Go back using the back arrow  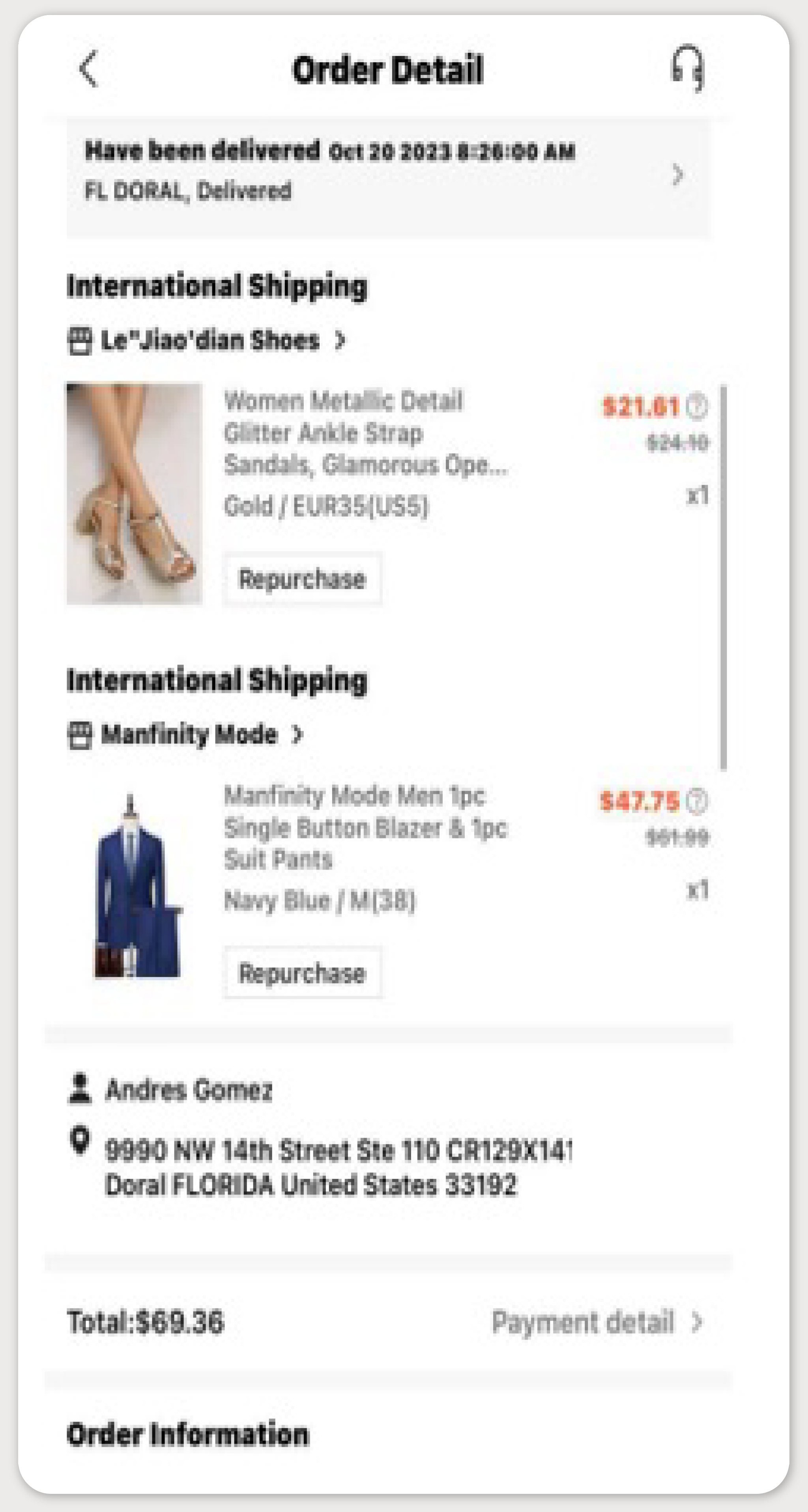[89, 69]
